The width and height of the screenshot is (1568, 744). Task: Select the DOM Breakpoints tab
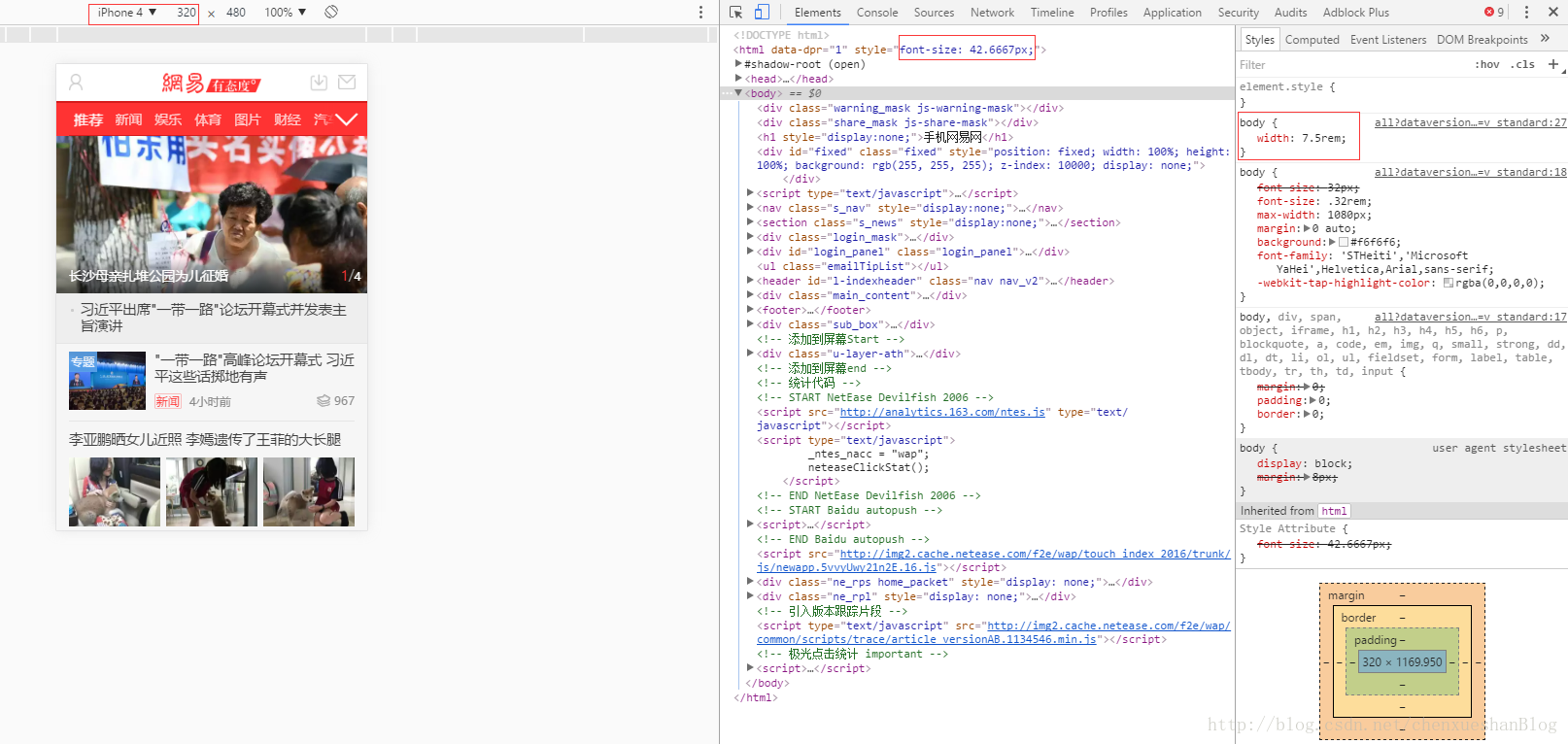coord(1482,40)
